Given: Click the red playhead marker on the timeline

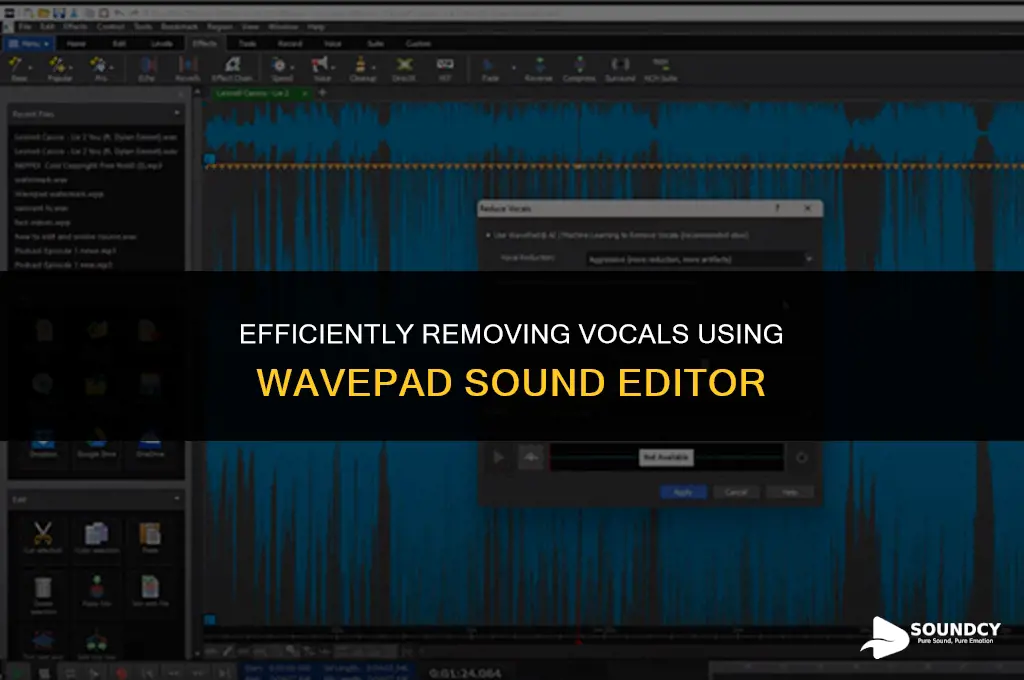Looking at the screenshot, I should [578, 641].
